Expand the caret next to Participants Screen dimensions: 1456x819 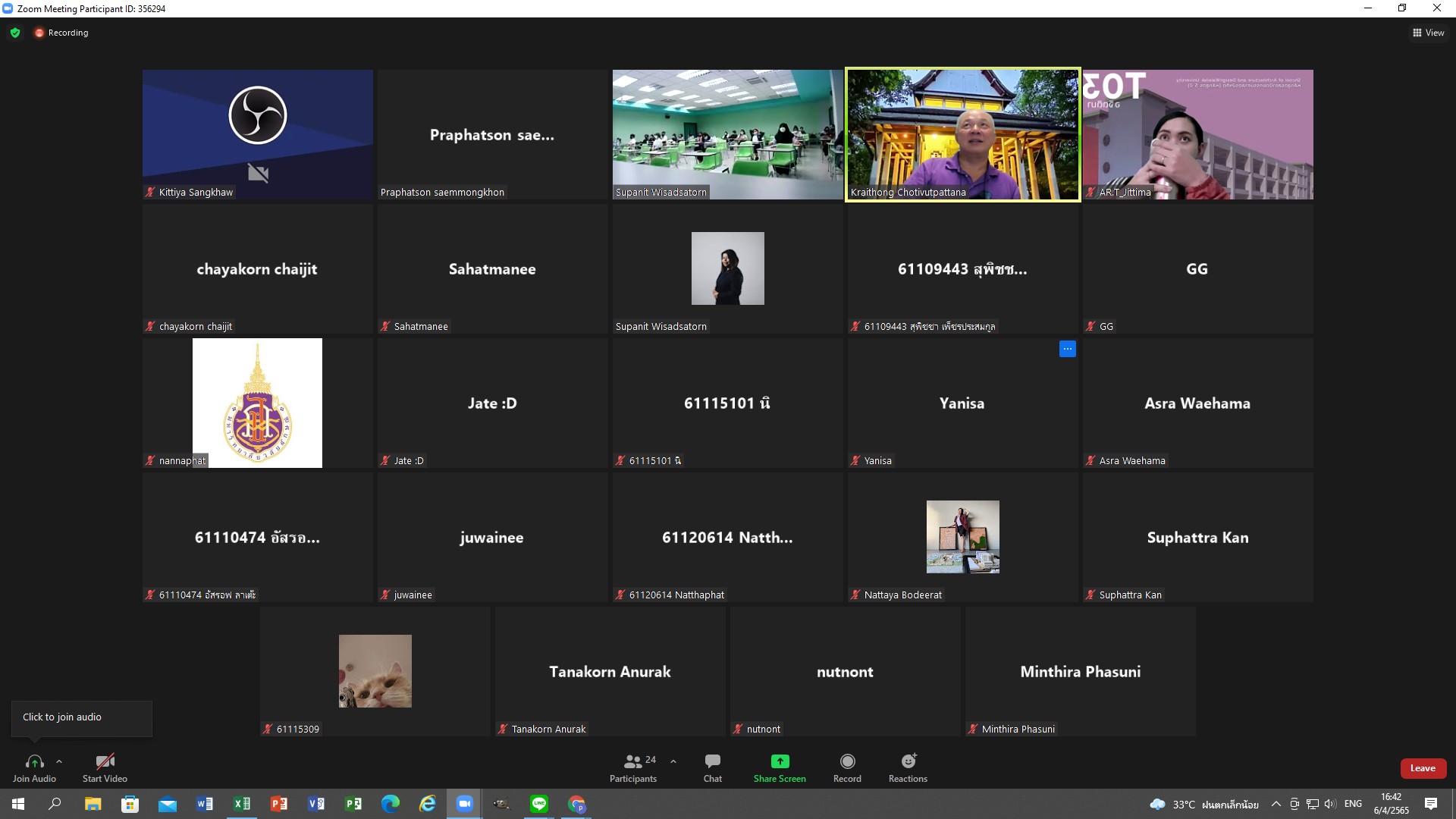point(673,761)
